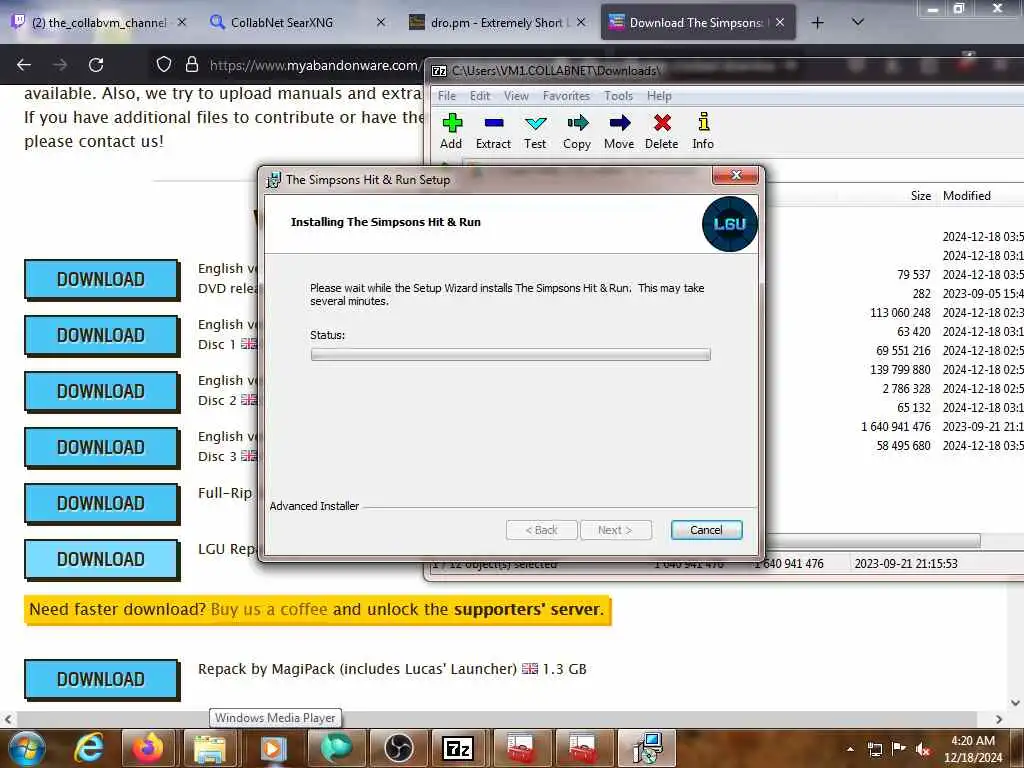Click DOWNLOAD for English Disc 1

pyautogui.click(x=101, y=336)
